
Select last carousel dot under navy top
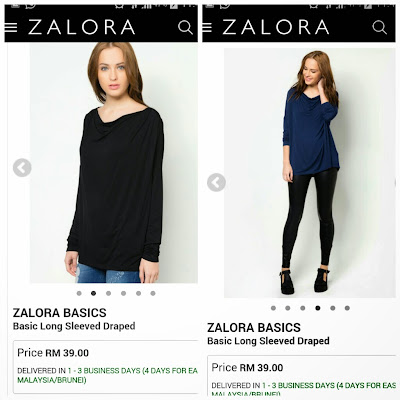(x=347, y=308)
